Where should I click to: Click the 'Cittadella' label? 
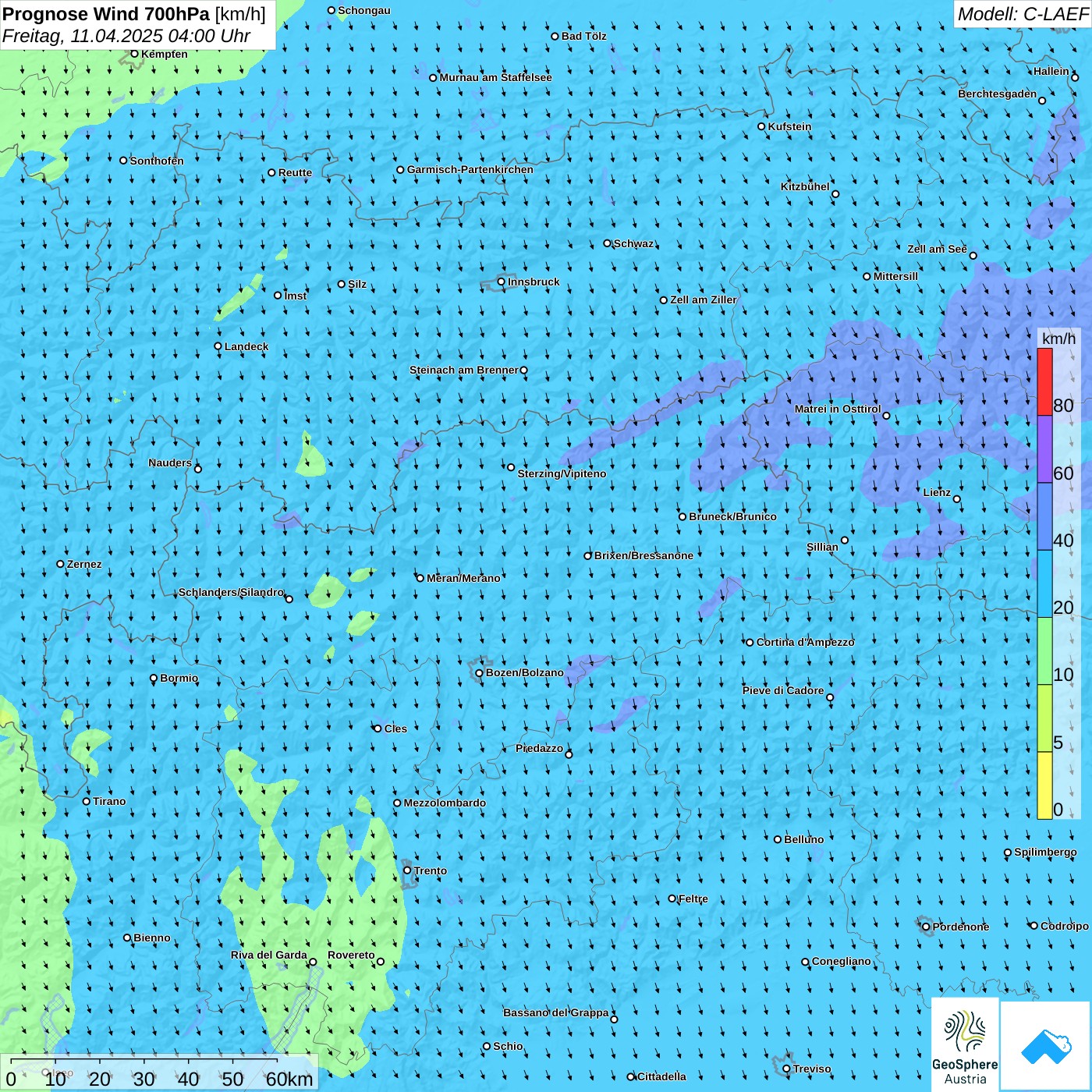point(661,1076)
